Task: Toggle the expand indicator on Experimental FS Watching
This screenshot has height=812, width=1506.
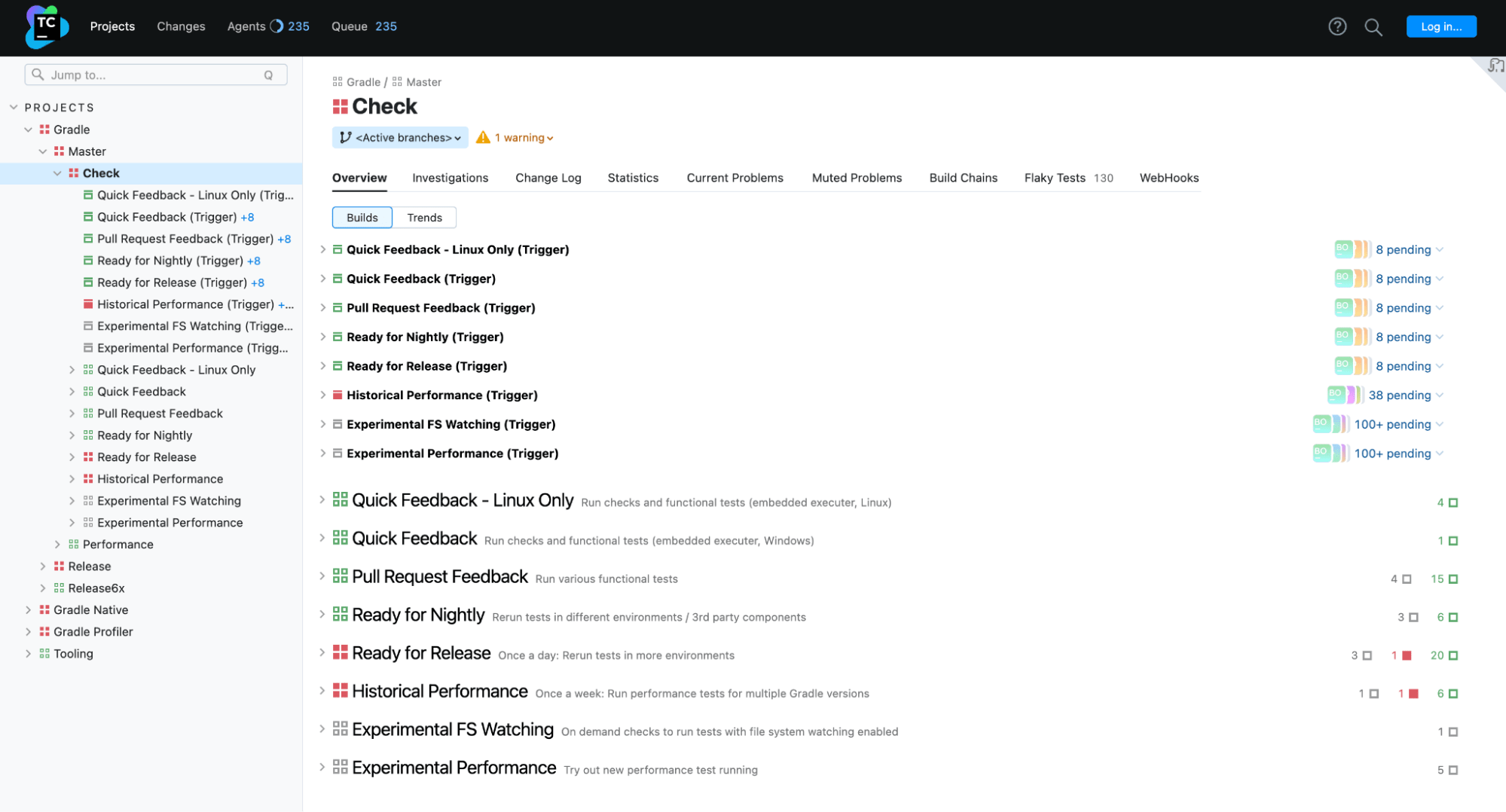Action: tap(323, 729)
